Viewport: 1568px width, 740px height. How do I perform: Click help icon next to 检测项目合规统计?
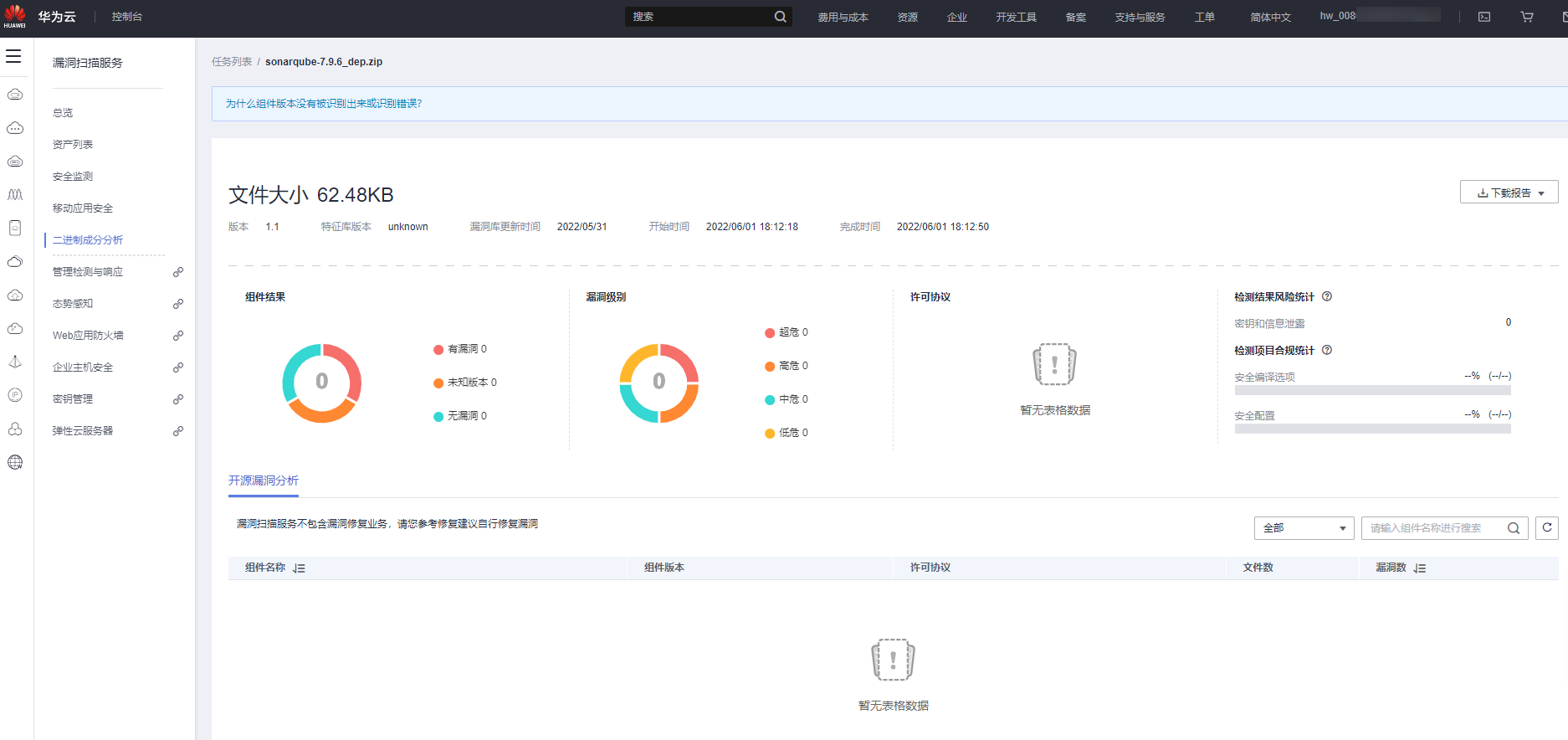point(1327,350)
